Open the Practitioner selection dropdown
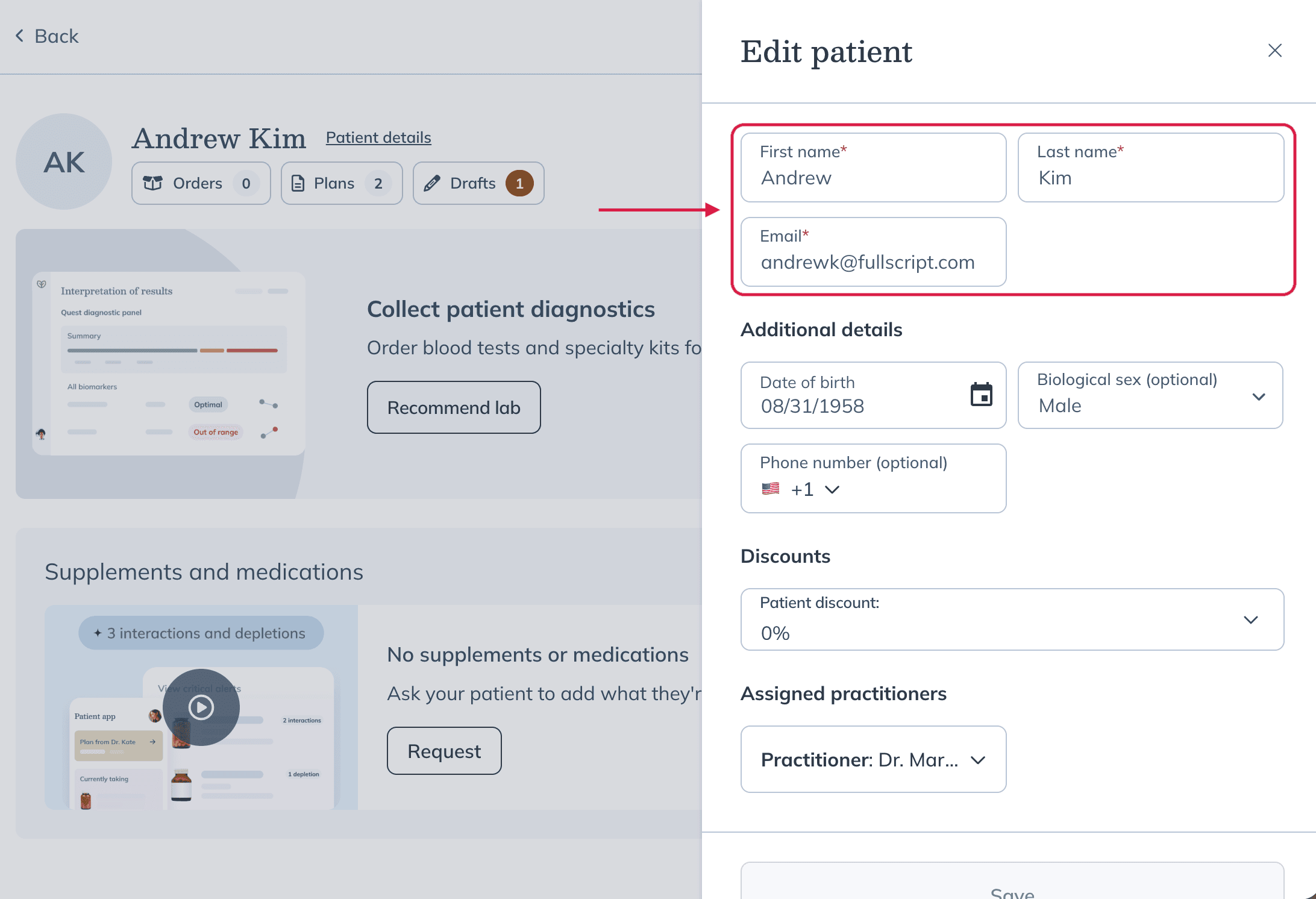 coord(873,759)
